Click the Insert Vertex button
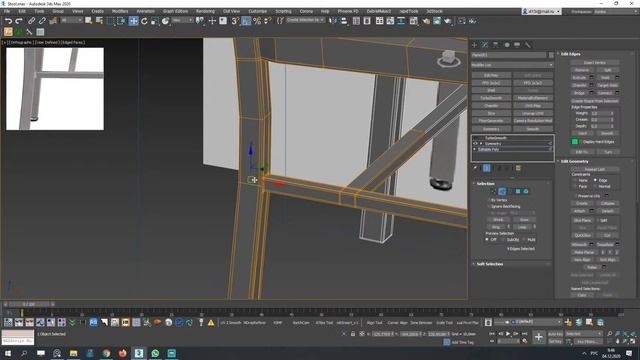The height and width of the screenshot is (360, 640). pos(595,62)
